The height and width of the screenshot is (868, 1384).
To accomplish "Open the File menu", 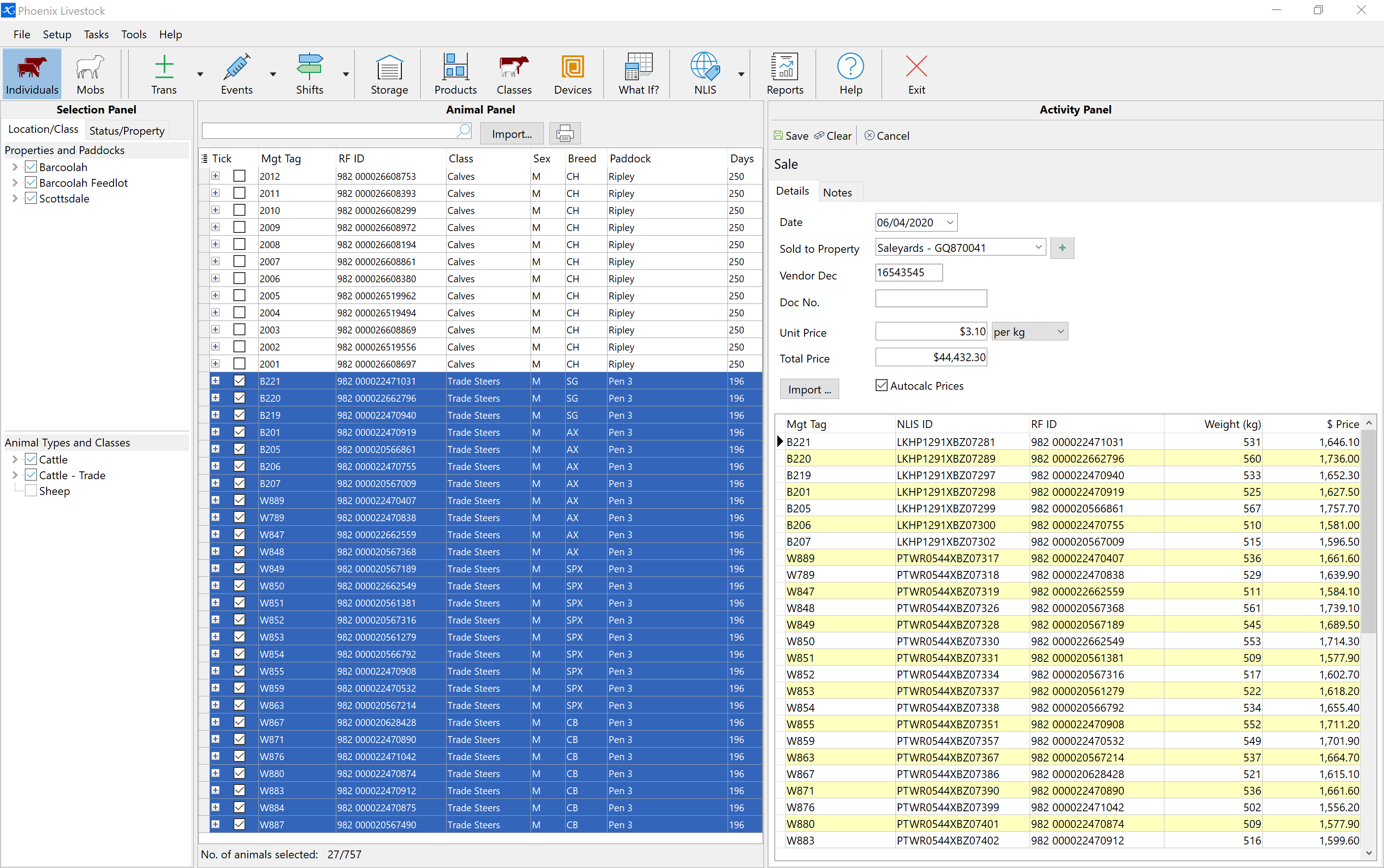I will 22,35.
